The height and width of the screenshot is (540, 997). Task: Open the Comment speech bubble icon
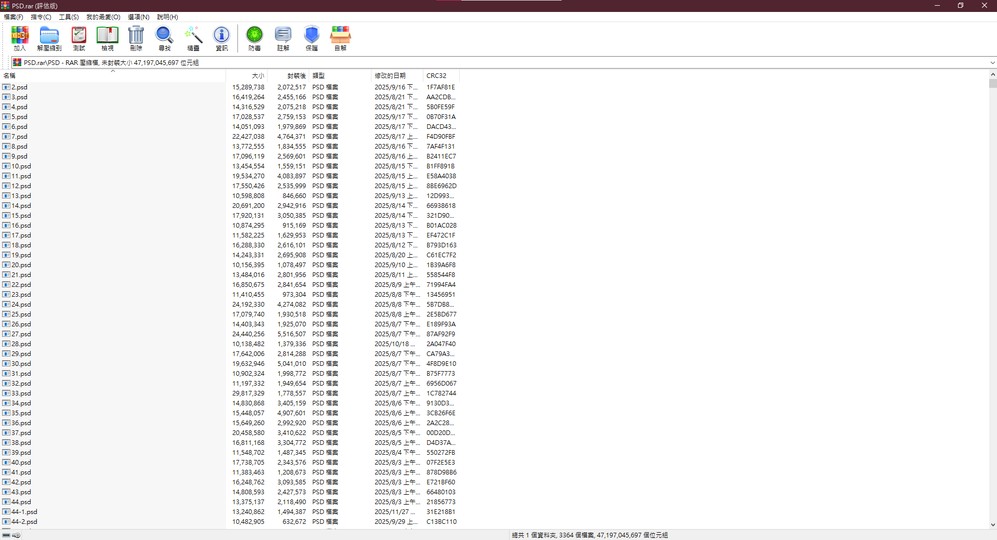[283, 34]
